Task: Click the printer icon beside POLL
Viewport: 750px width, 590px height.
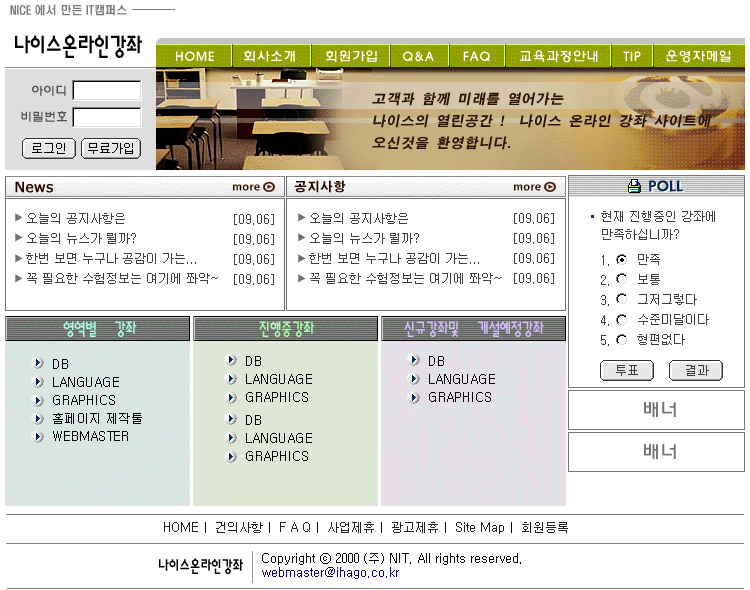Action: coord(634,186)
